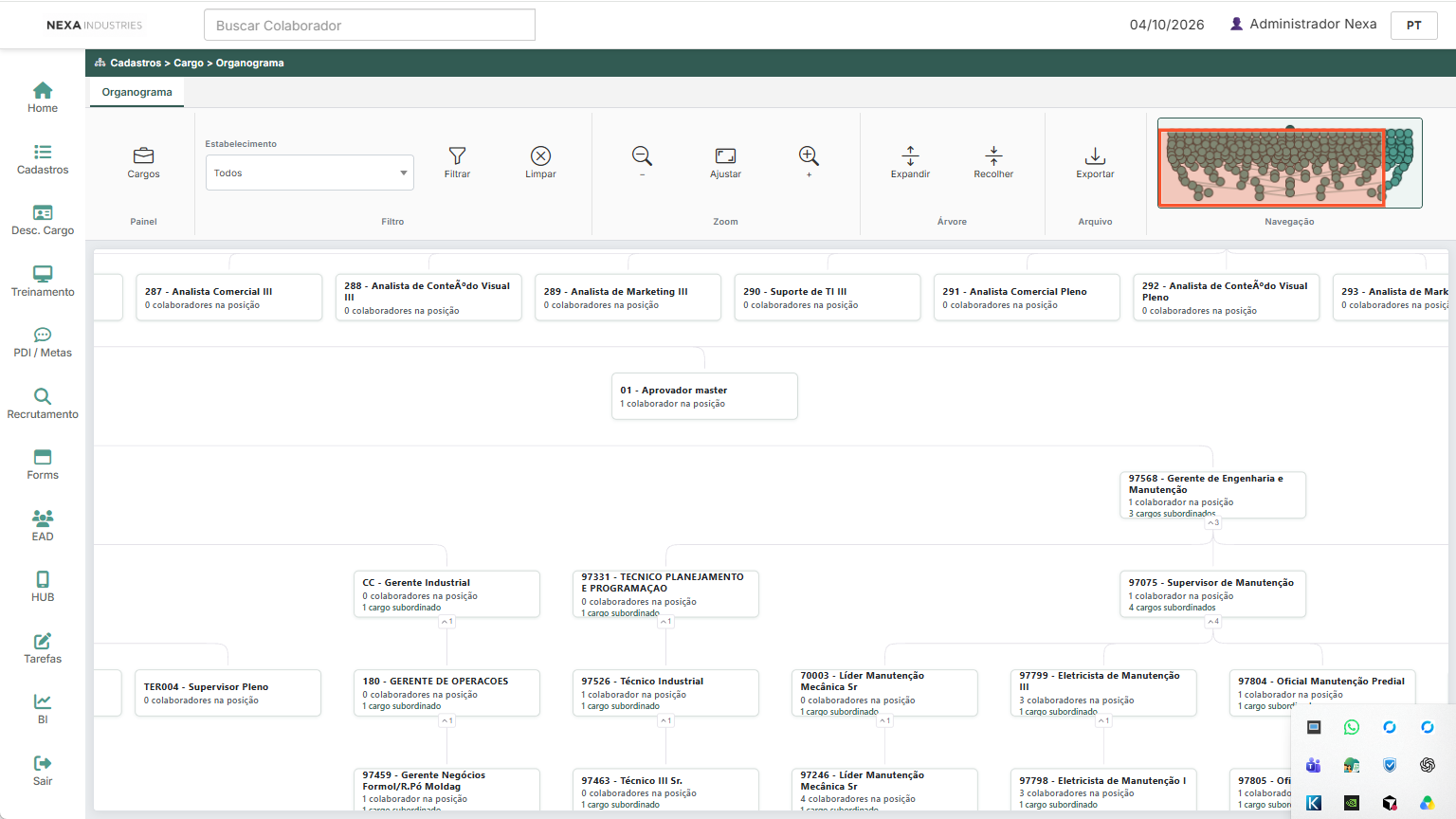Open Cadastros in the sidebar

[43, 159]
